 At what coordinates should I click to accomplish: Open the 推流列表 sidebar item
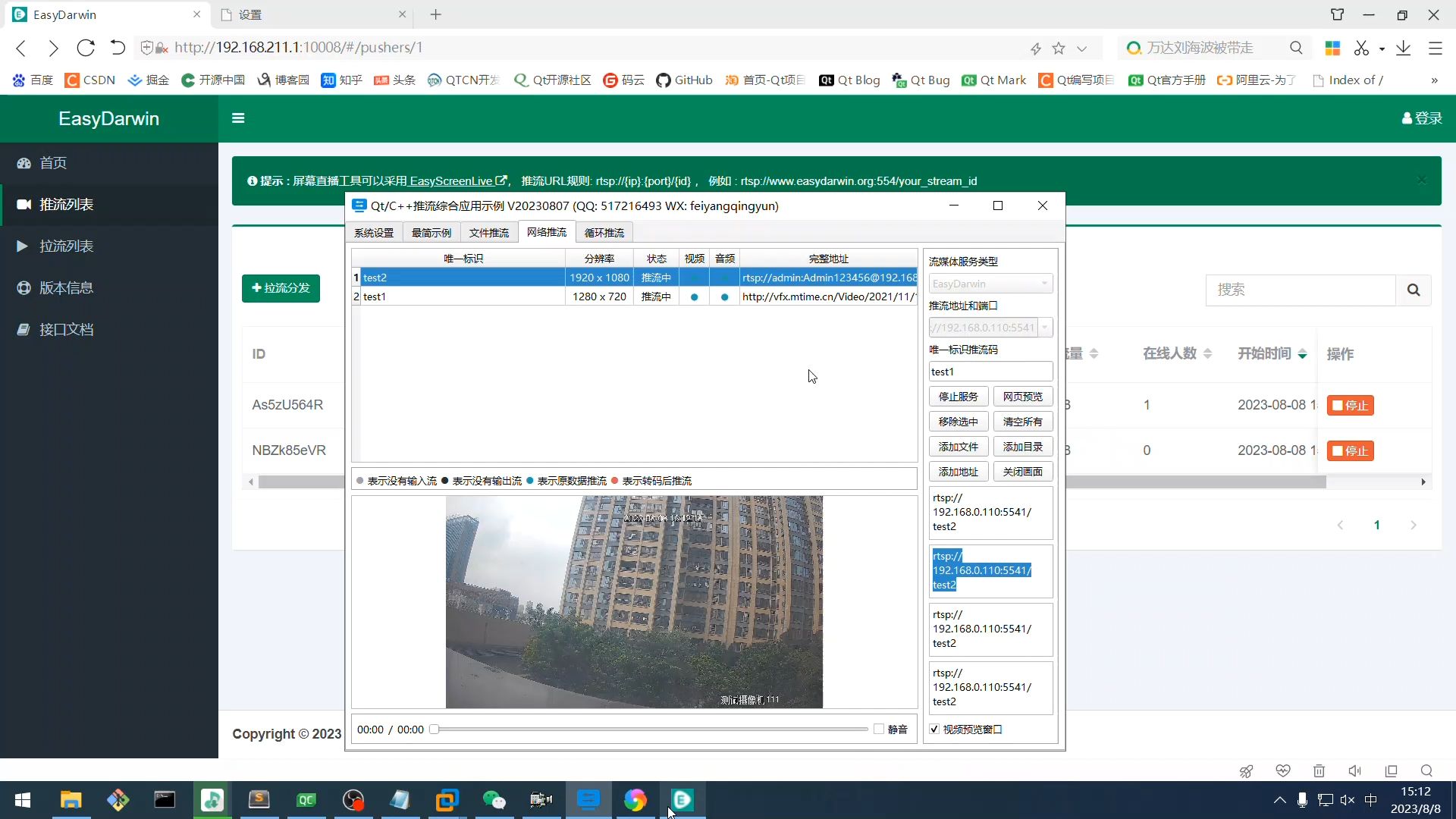coord(109,205)
